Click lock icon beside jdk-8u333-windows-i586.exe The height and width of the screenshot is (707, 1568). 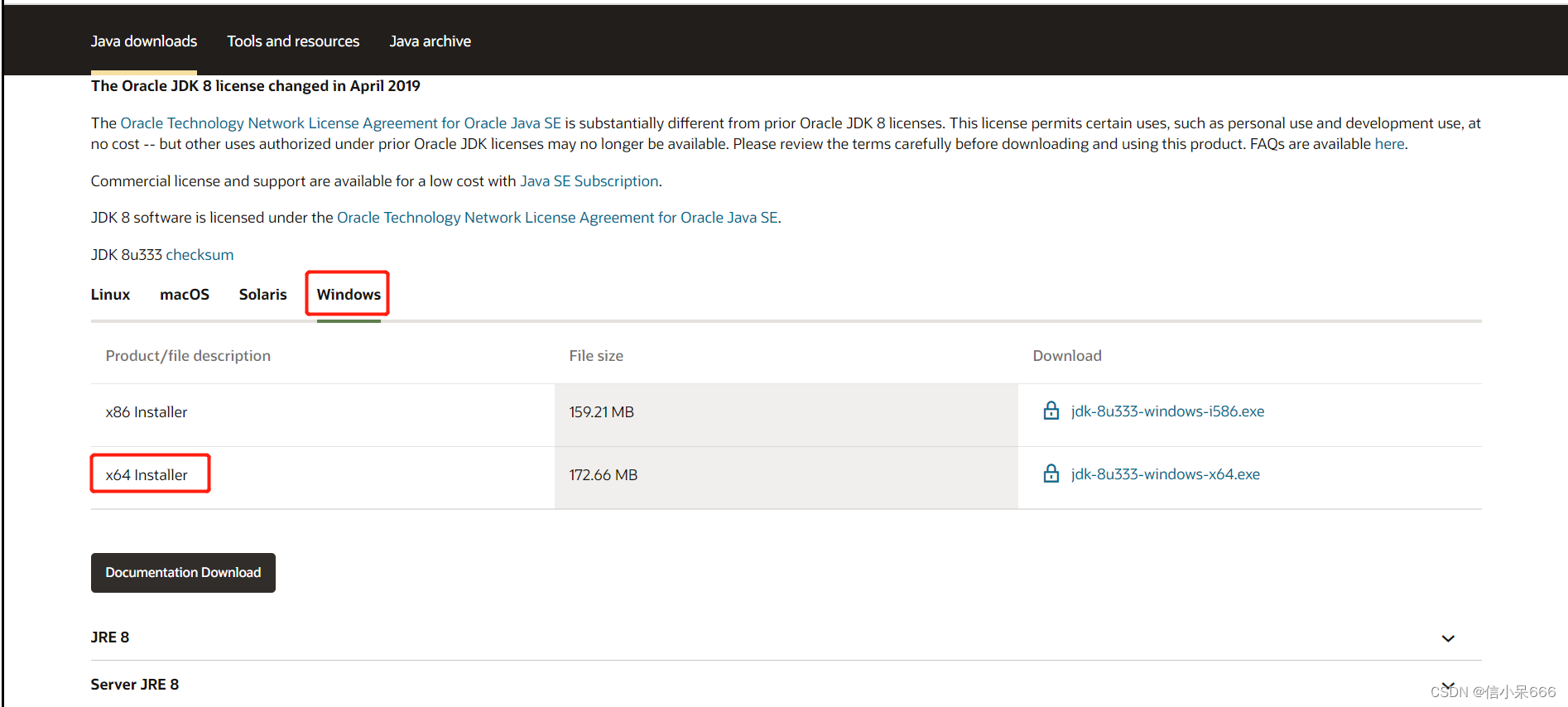tap(1051, 411)
